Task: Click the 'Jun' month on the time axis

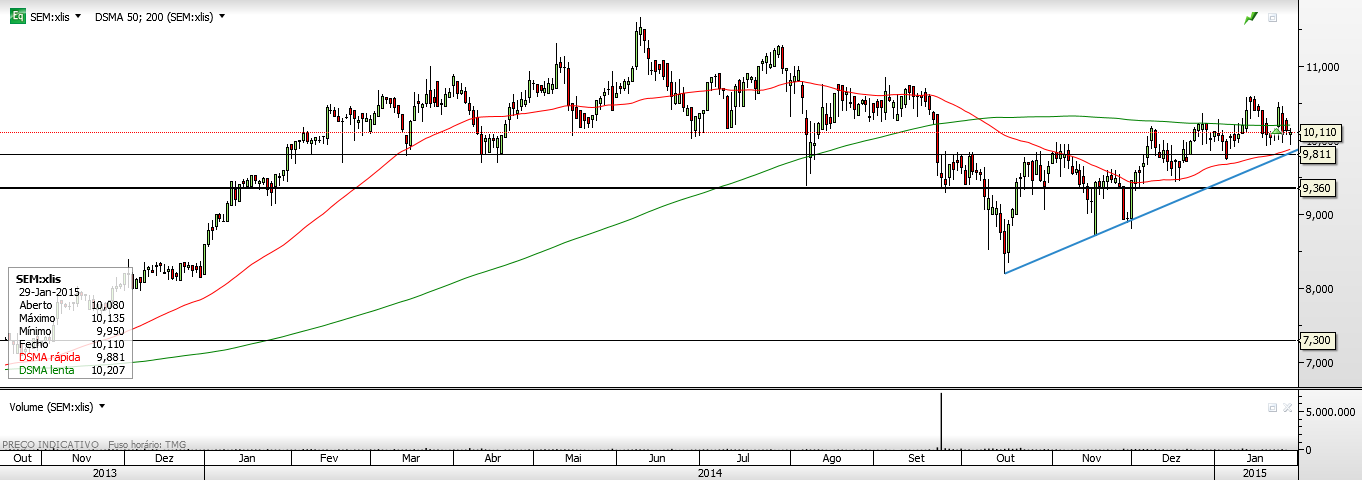Action: tap(657, 457)
